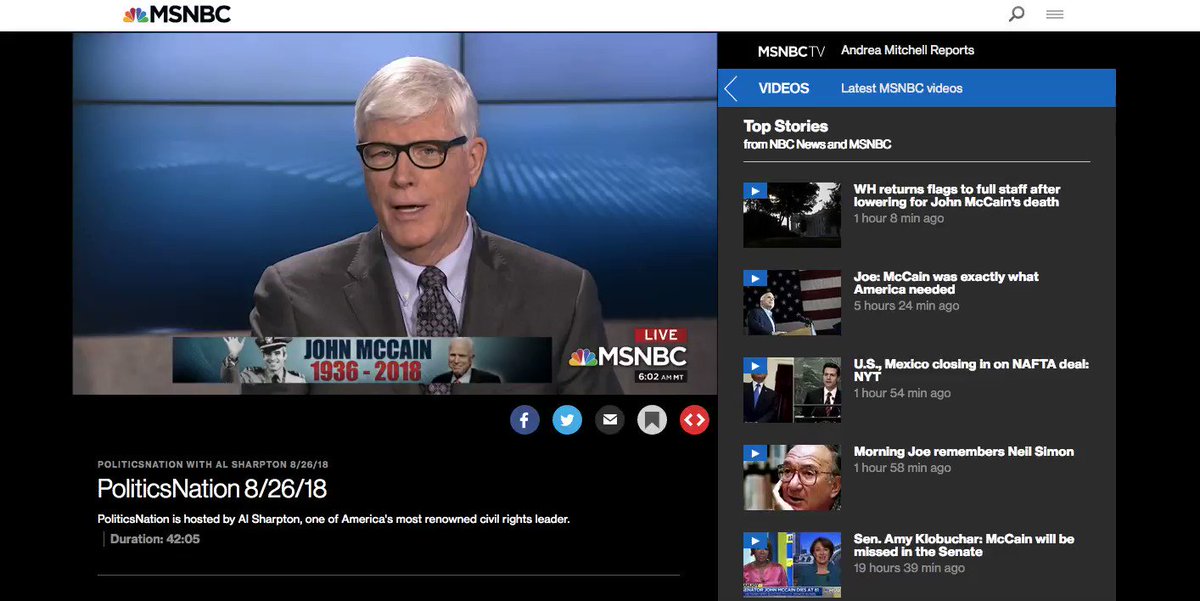The height and width of the screenshot is (601, 1200).
Task: Click the White House flags video thumbnail
Action: point(792,215)
